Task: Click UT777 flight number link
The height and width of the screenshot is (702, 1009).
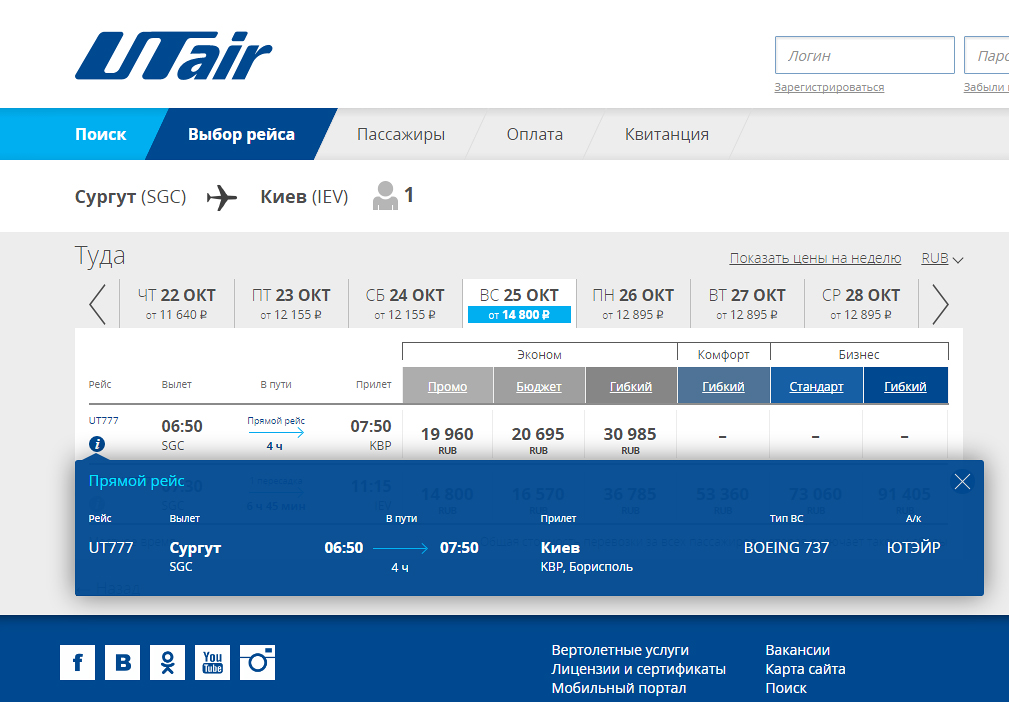Action: click(104, 420)
